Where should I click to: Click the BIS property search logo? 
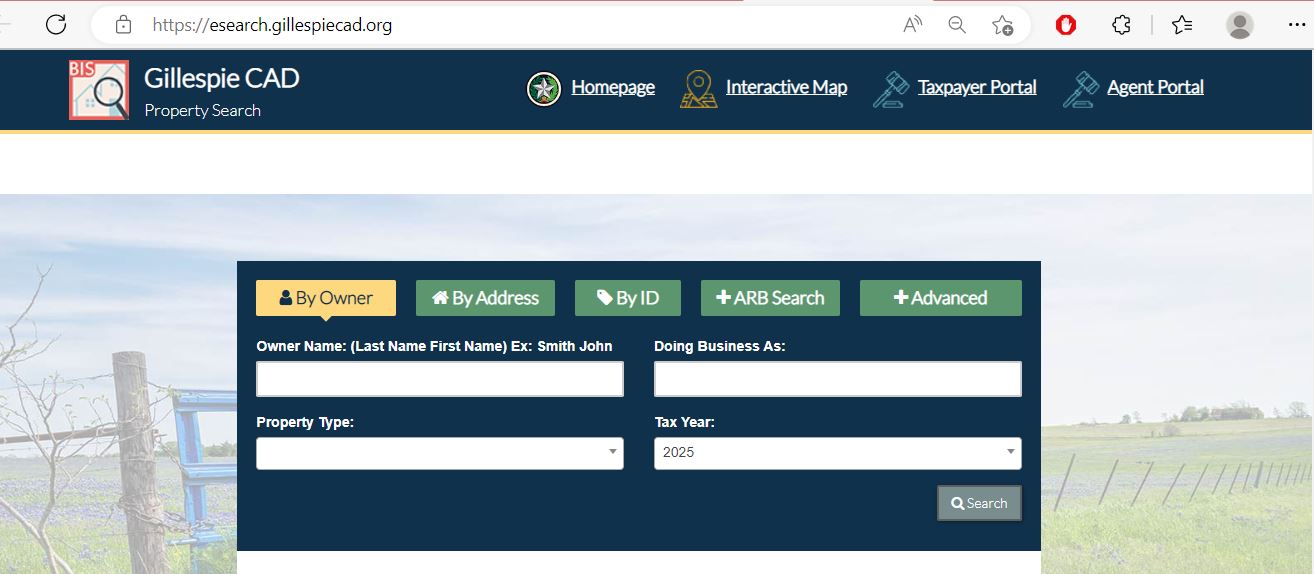click(98, 90)
